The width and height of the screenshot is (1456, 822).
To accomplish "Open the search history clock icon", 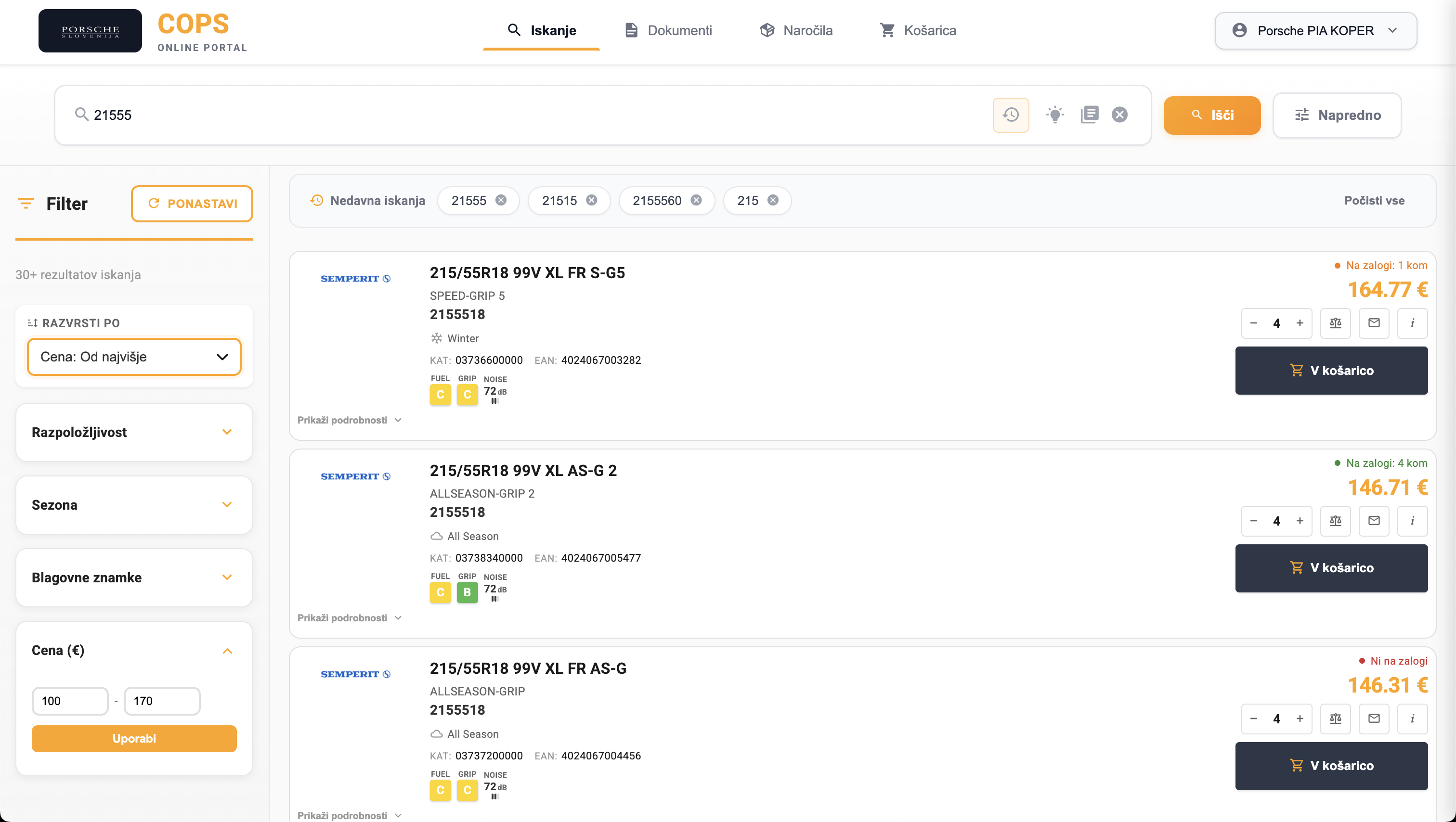I will [1011, 115].
